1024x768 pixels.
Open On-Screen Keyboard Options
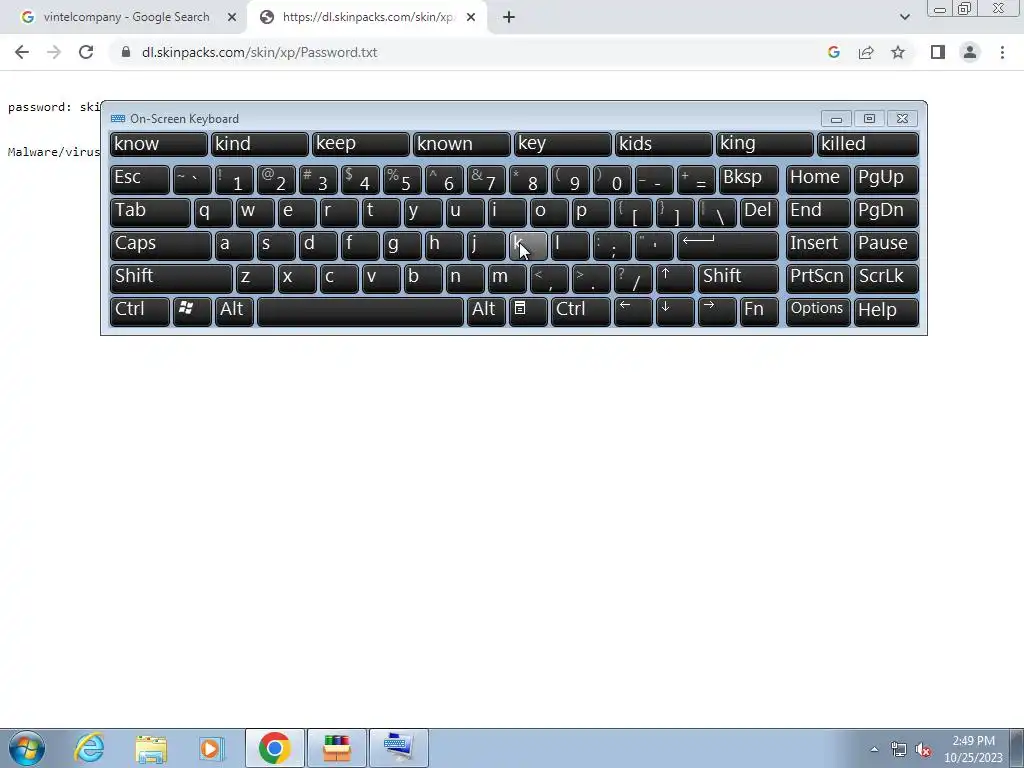(x=818, y=312)
